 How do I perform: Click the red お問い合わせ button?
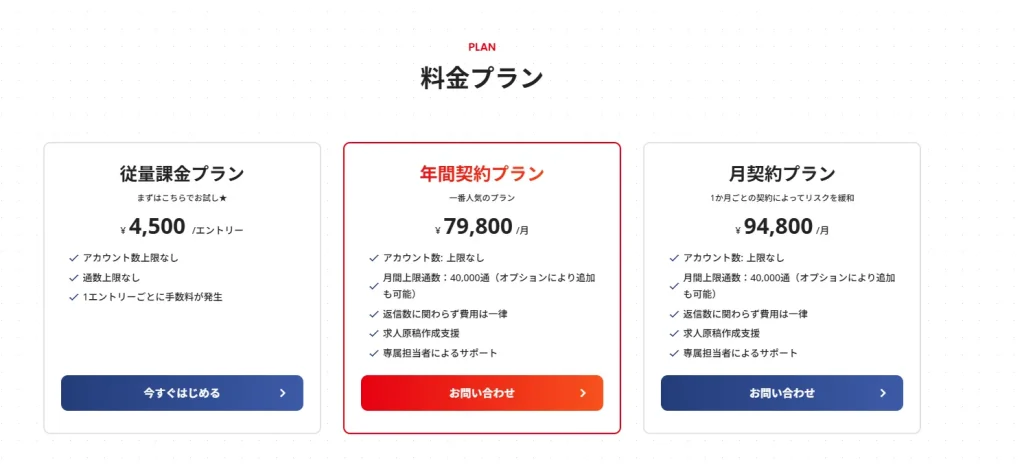pyautogui.click(x=481, y=393)
